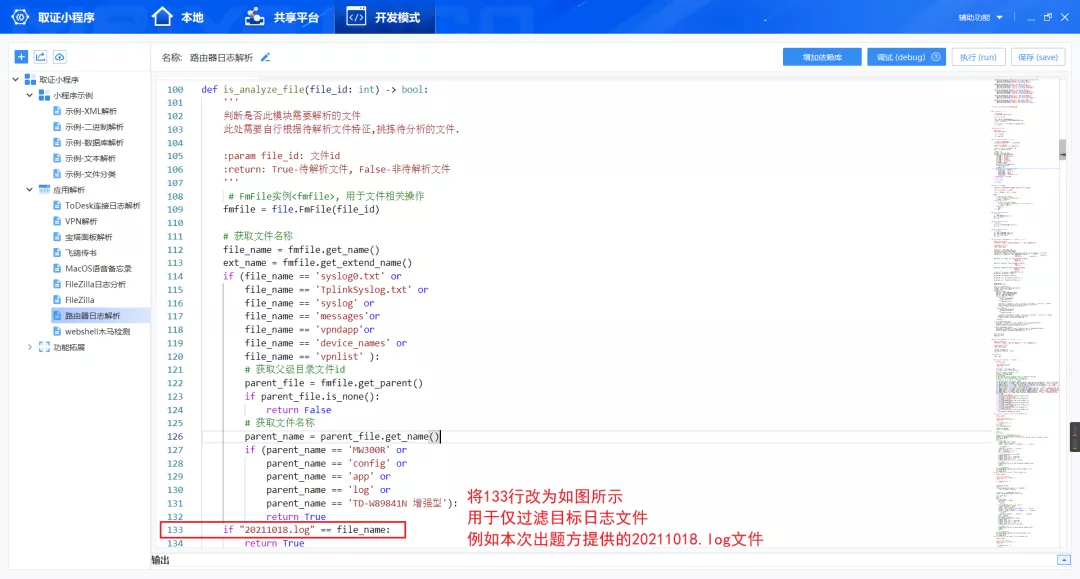Open 示例-XML解析 script
This screenshot has width=1080, height=579.
(x=91, y=111)
